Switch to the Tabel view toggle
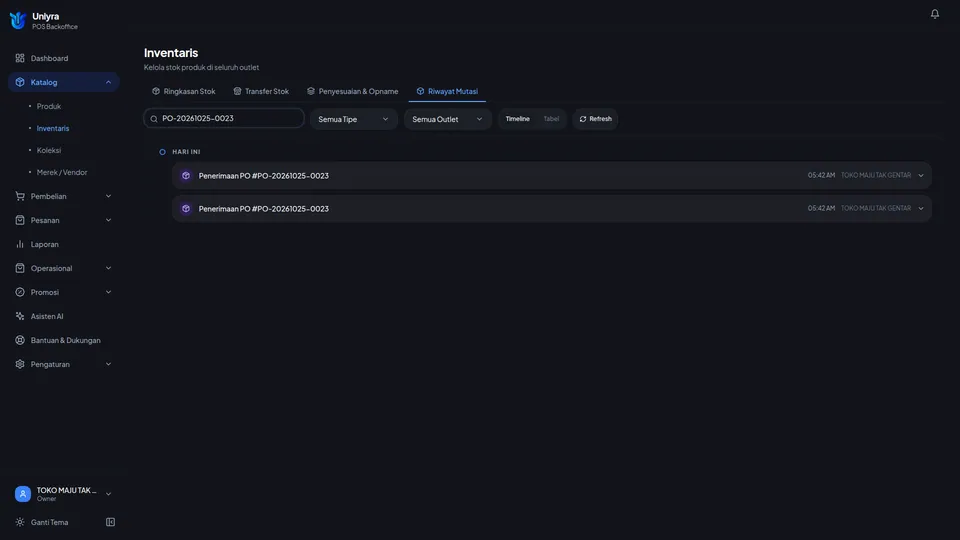The height and width of the screenshot is (540, 960). (x=551, y=119)
